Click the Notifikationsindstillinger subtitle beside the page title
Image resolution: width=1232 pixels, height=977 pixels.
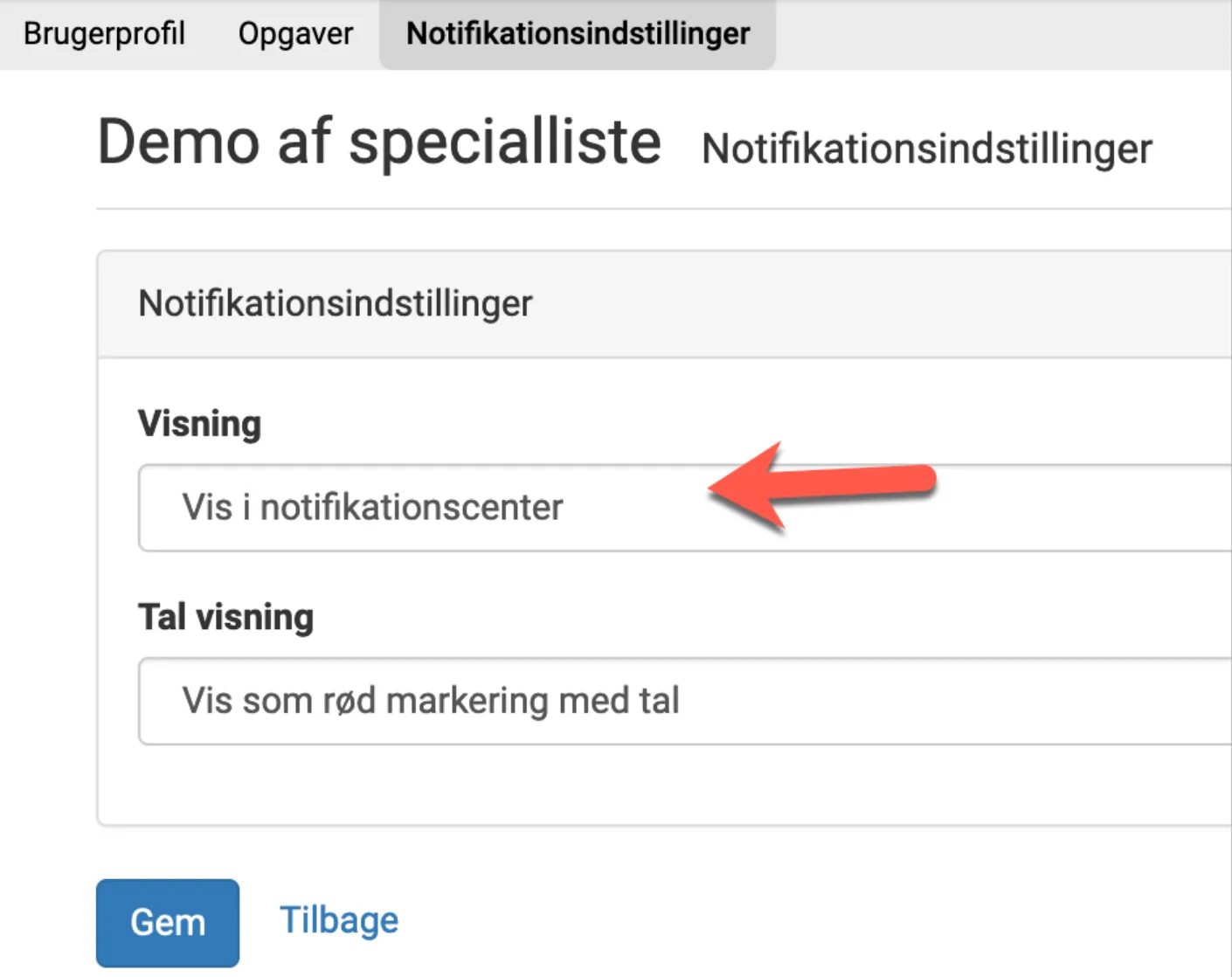(927, 149)
